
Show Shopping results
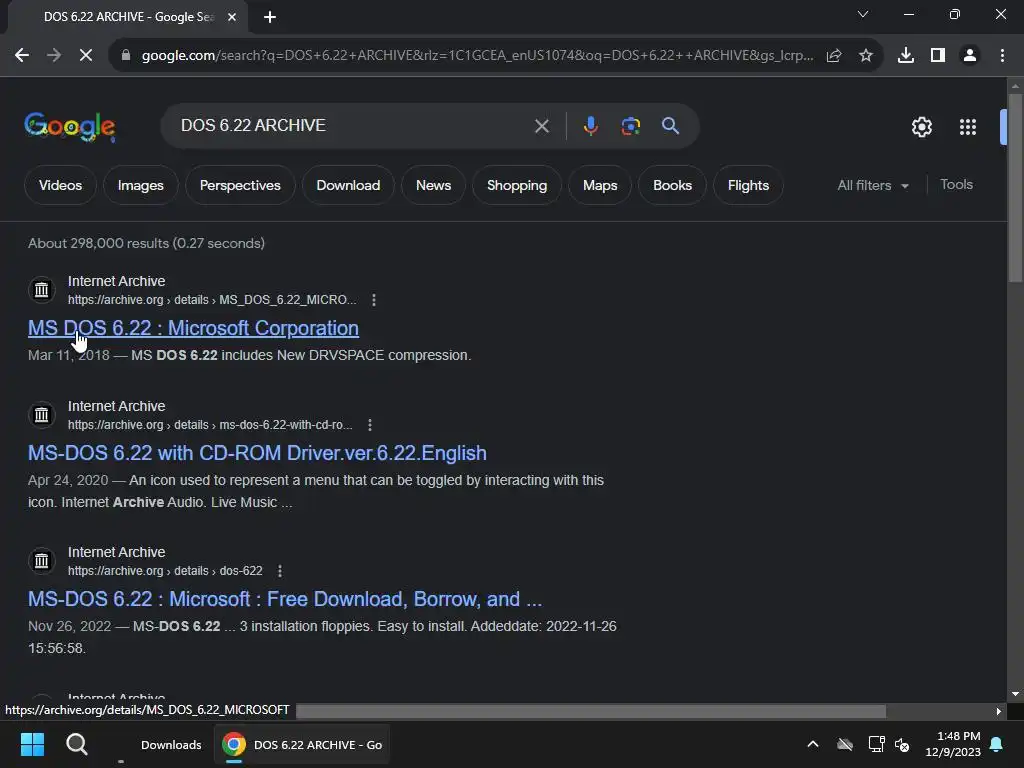click(x=517, y=185)
